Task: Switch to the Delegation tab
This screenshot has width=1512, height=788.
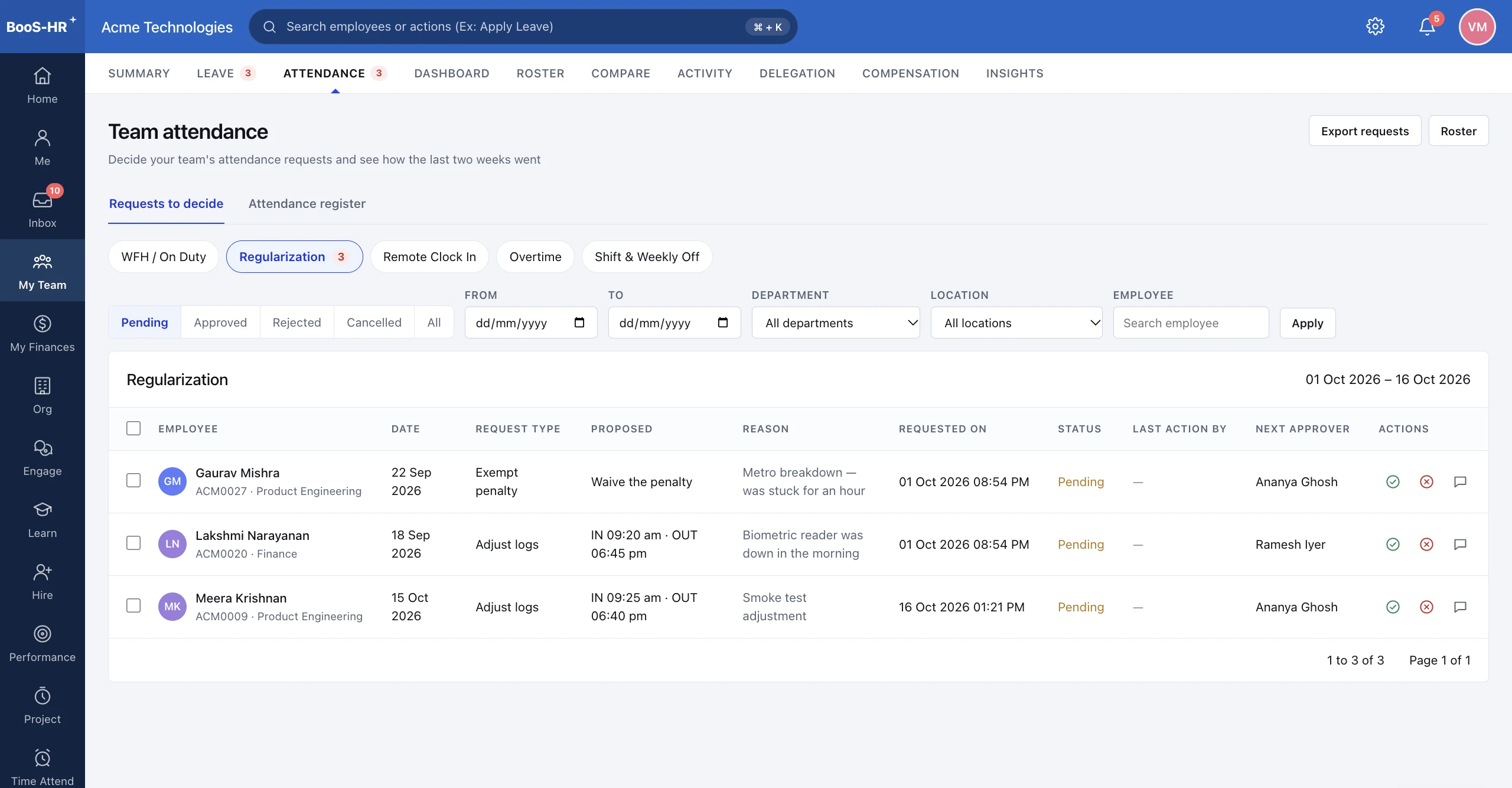Action: [x=797, y=73]
